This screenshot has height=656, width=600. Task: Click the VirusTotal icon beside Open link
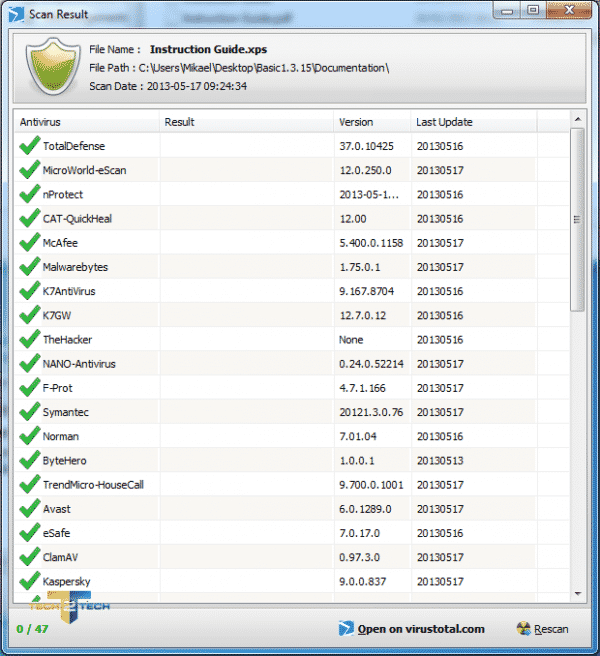point(346,629)
